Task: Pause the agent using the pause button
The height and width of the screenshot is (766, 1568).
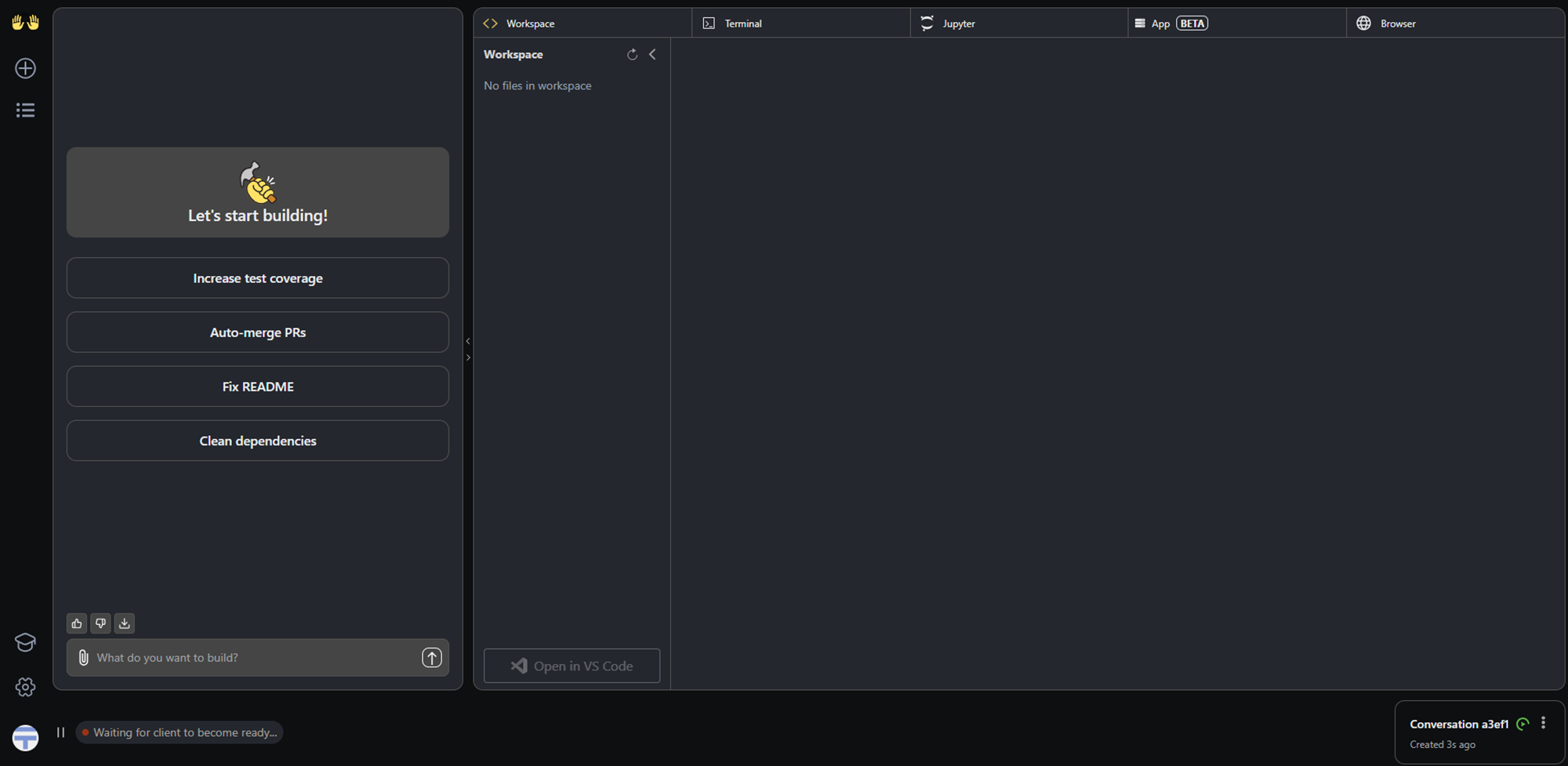Action: 60,732
